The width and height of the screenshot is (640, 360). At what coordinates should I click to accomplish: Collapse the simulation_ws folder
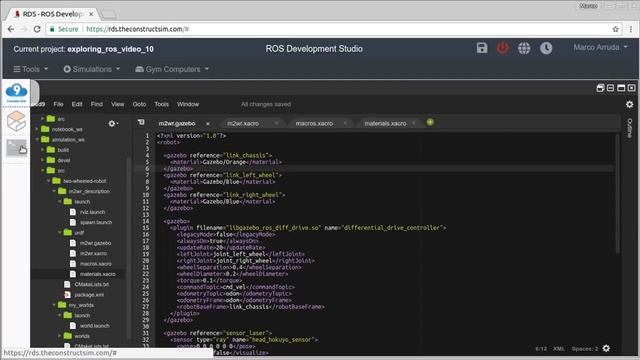(x=37, y=140)
